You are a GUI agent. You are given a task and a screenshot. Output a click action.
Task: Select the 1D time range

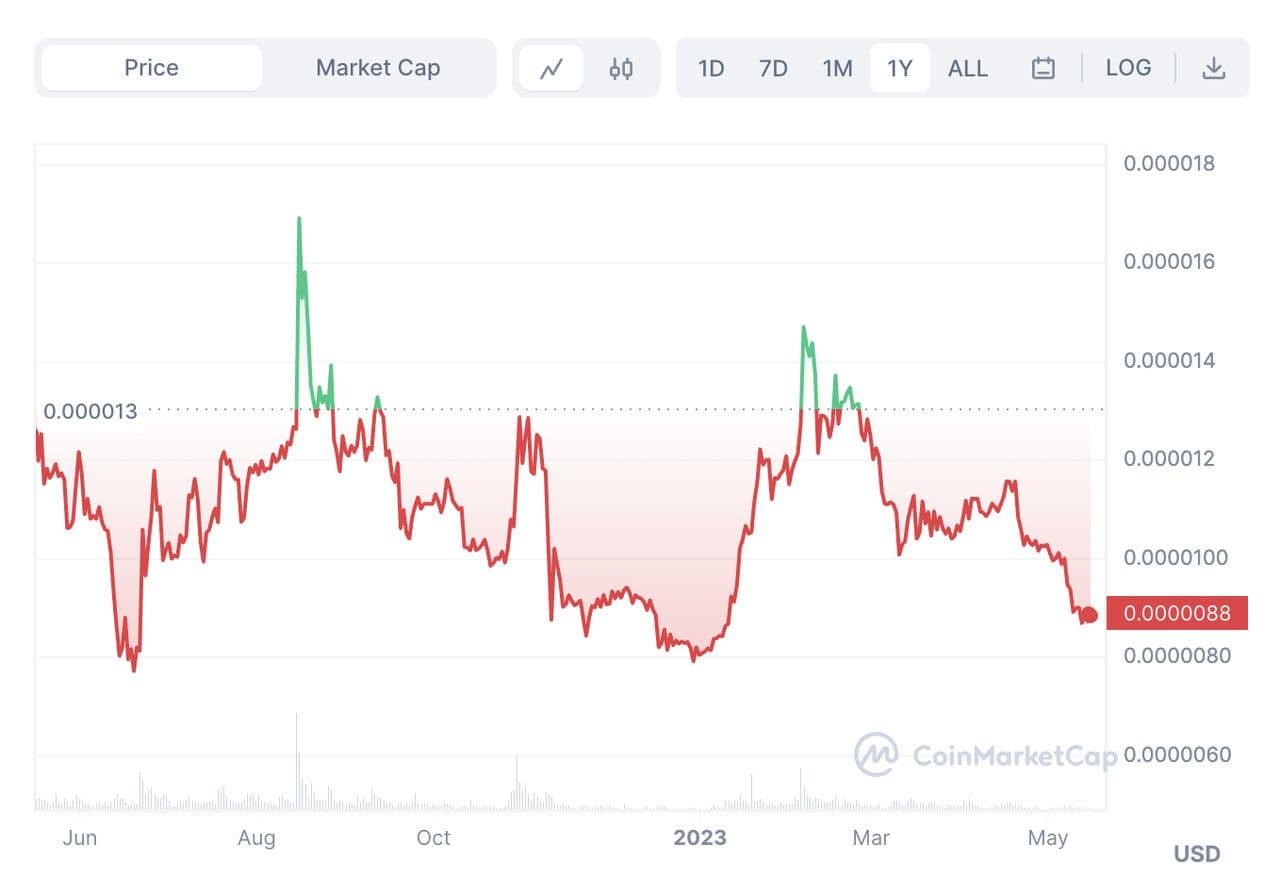[x=711, y=68]
